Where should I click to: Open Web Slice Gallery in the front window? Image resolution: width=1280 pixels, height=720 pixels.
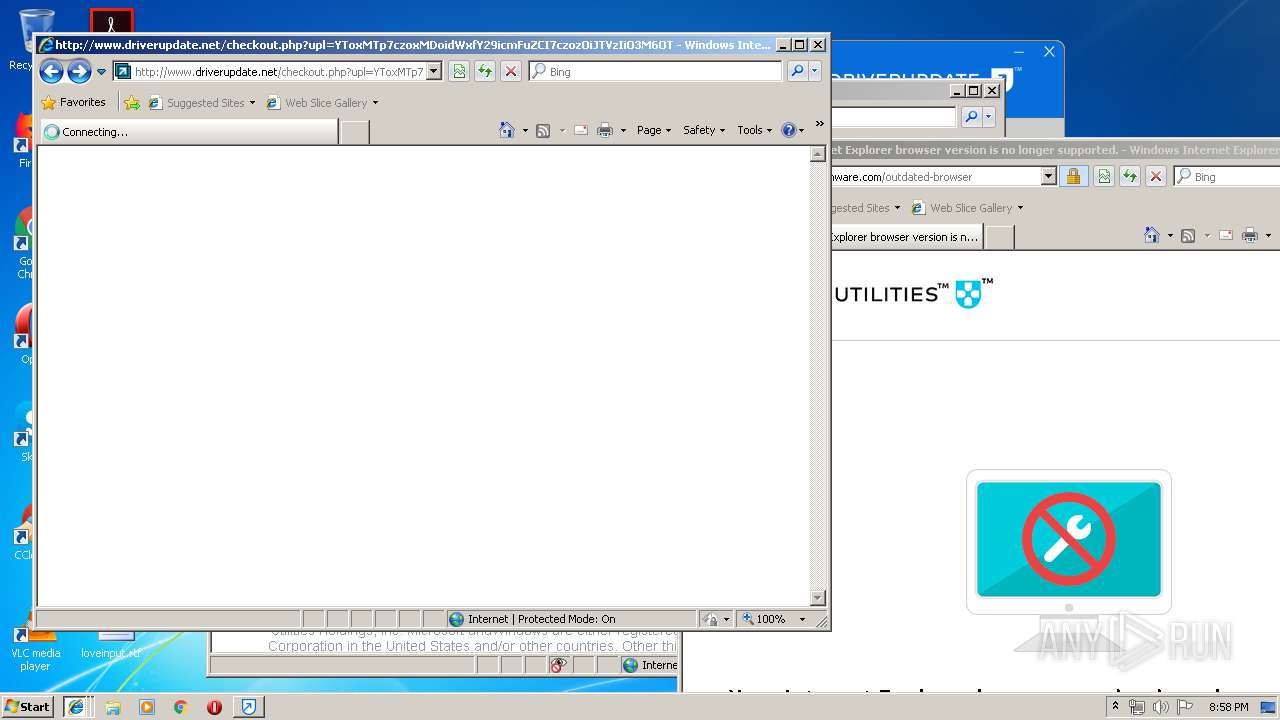[322, 102]
